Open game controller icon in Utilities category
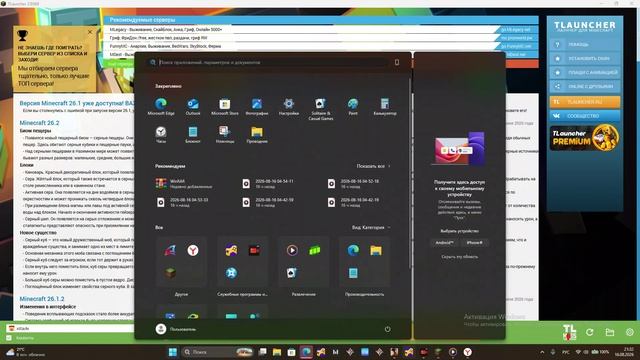 [x=231, y=250]
